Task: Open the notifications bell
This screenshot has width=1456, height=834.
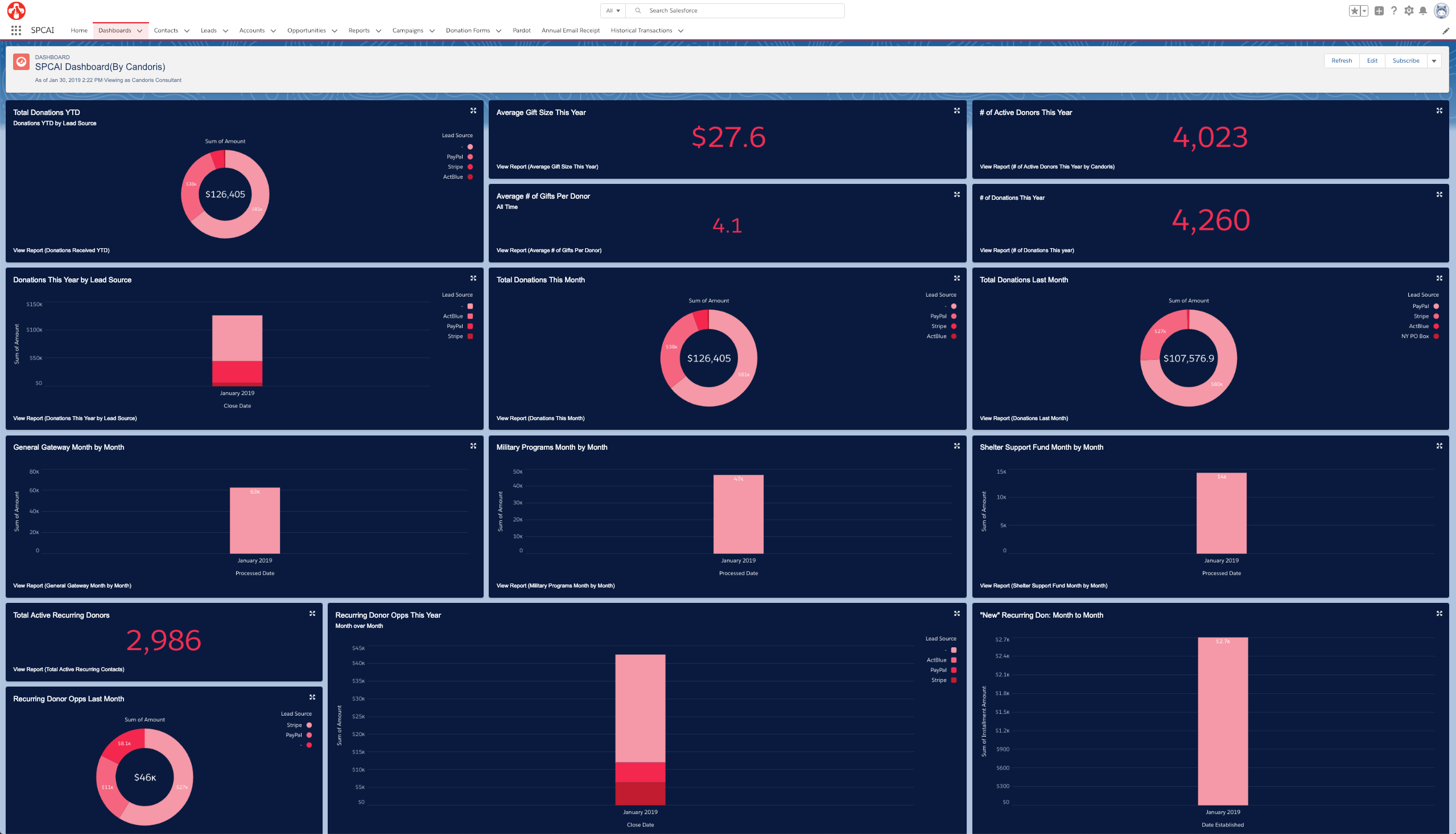Action: click(x=1423, y=11)
